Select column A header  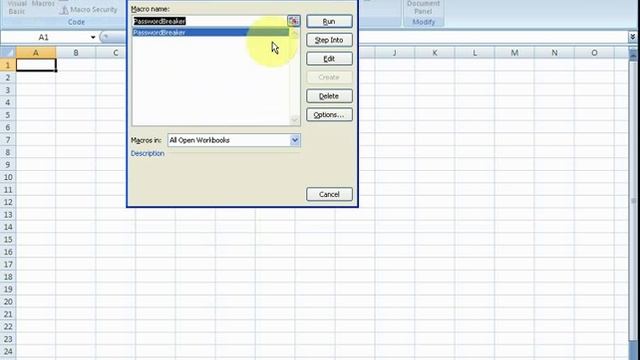click(36, 53)
